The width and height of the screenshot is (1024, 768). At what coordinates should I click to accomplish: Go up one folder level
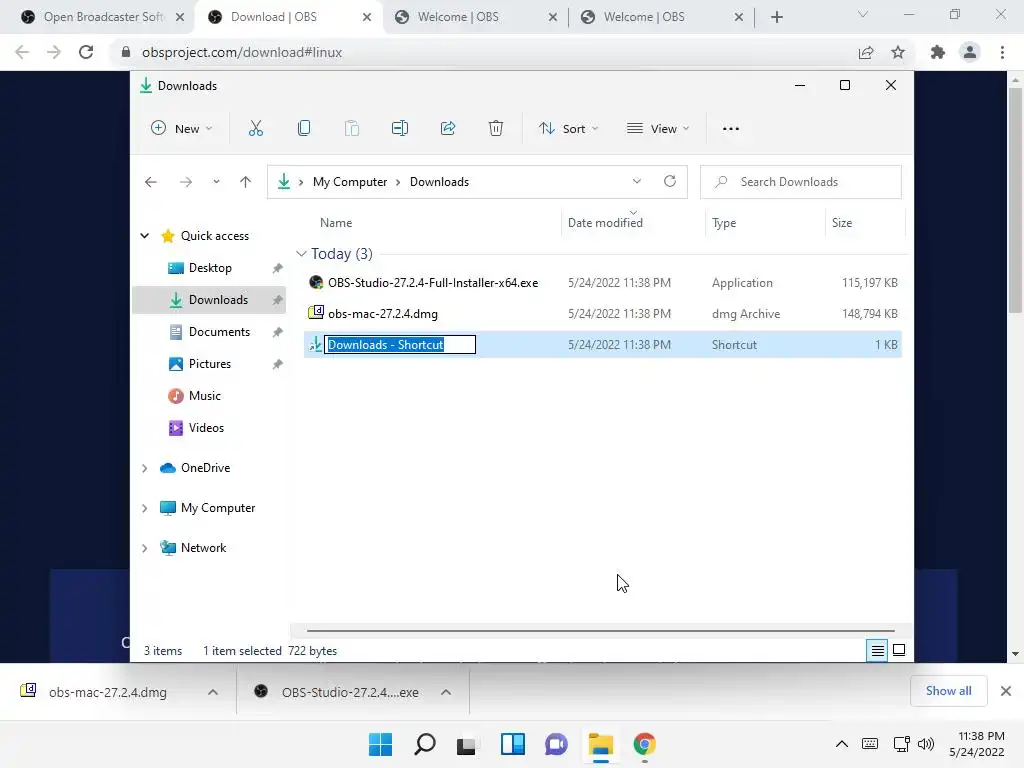point(246,182)
